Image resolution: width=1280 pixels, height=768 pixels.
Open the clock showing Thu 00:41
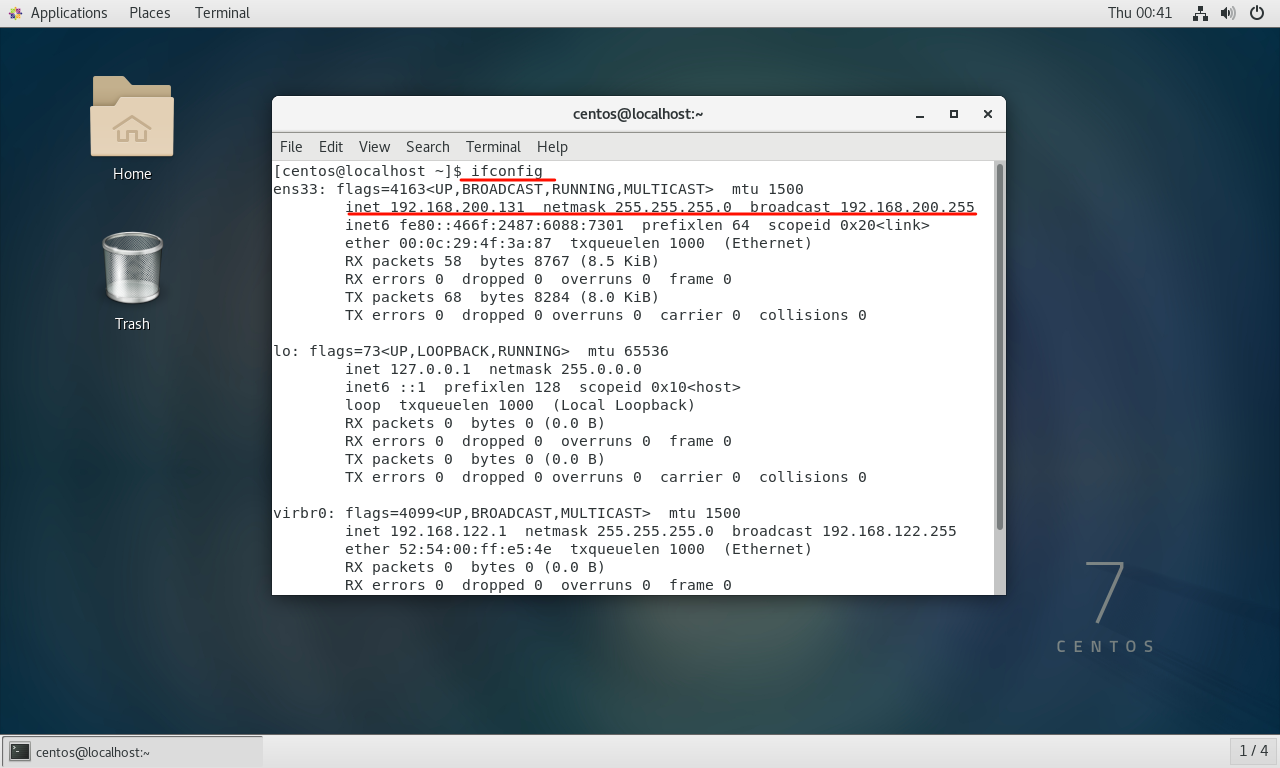click(x=1139, y=13)
